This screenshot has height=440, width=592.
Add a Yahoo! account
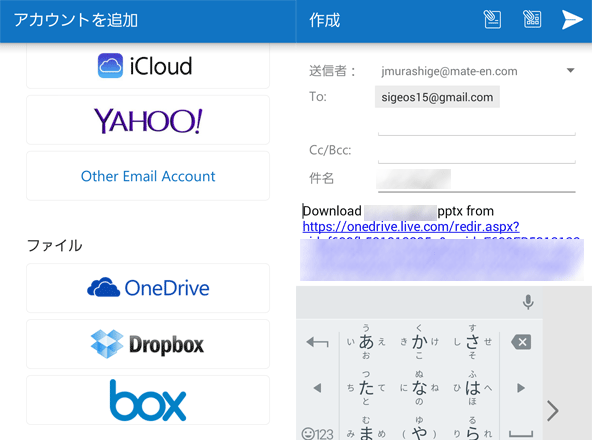point(148,120)
